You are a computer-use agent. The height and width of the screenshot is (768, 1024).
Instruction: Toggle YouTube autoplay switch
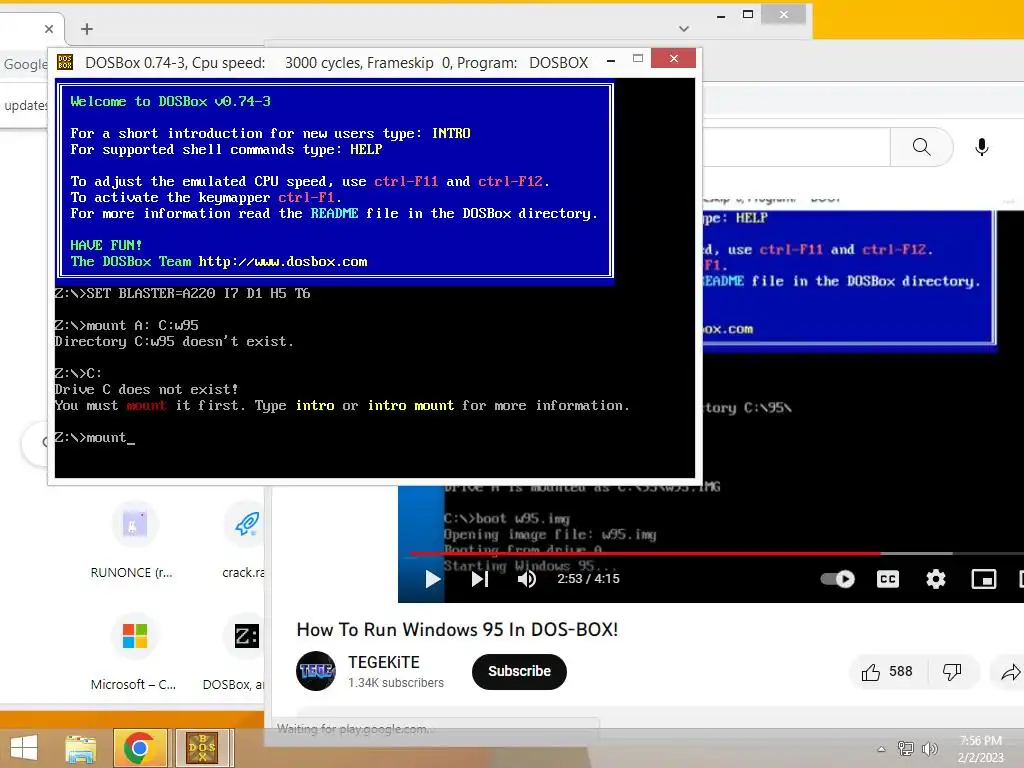pos(837,579)
